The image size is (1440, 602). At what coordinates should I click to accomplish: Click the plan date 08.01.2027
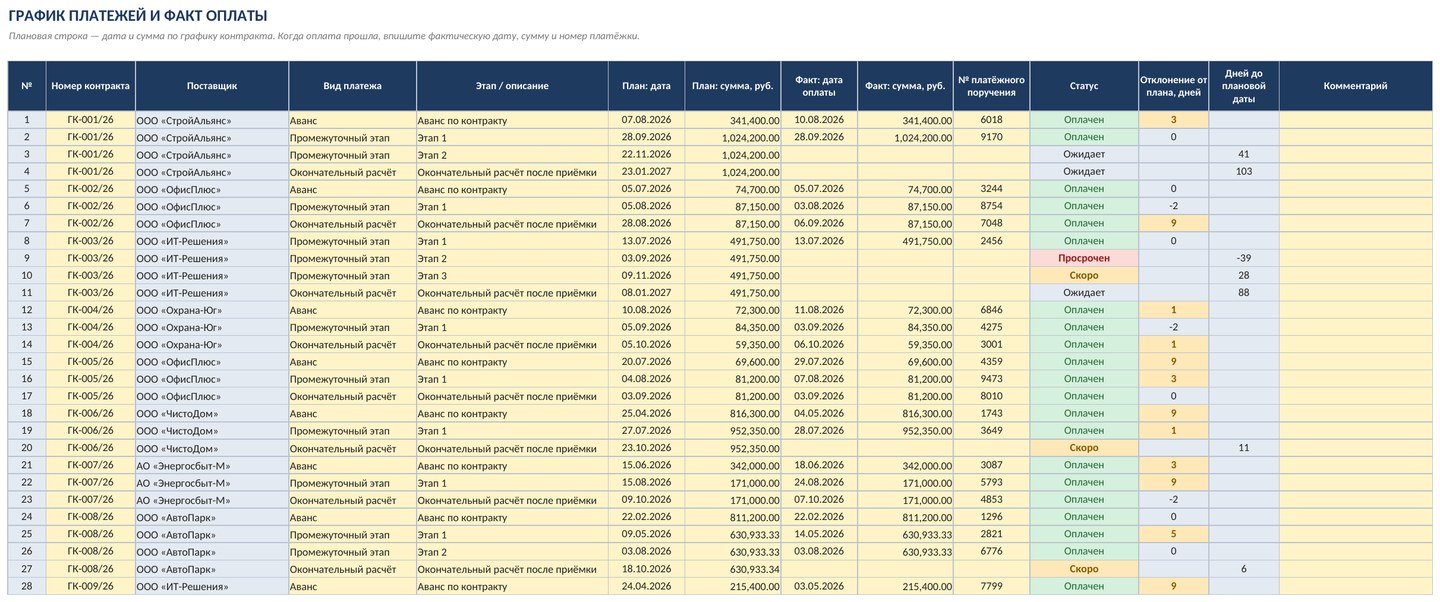pos(646,292)
